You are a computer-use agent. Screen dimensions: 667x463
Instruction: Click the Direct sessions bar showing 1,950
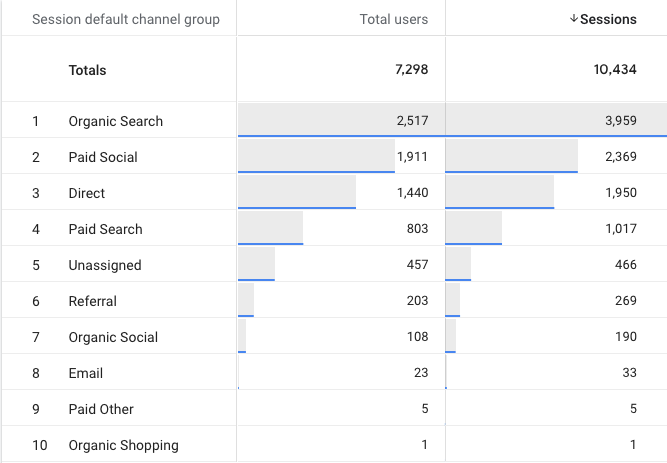499,193
